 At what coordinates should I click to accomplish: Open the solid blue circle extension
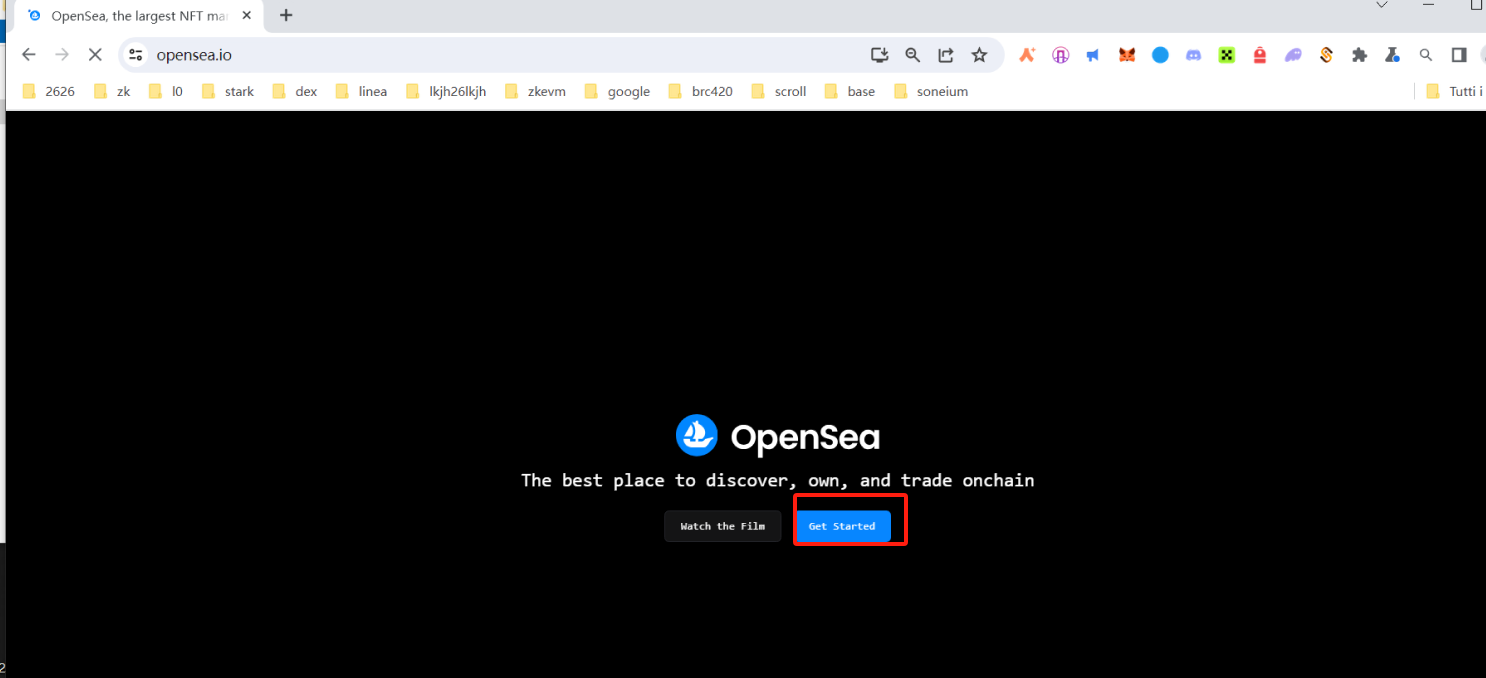[1160, 55]
